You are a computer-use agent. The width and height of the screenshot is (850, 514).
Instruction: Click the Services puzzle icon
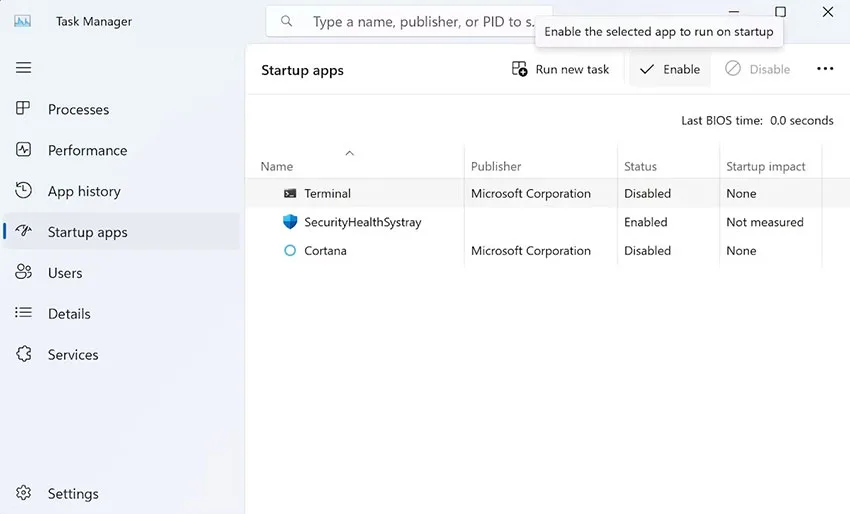[23, 354]
